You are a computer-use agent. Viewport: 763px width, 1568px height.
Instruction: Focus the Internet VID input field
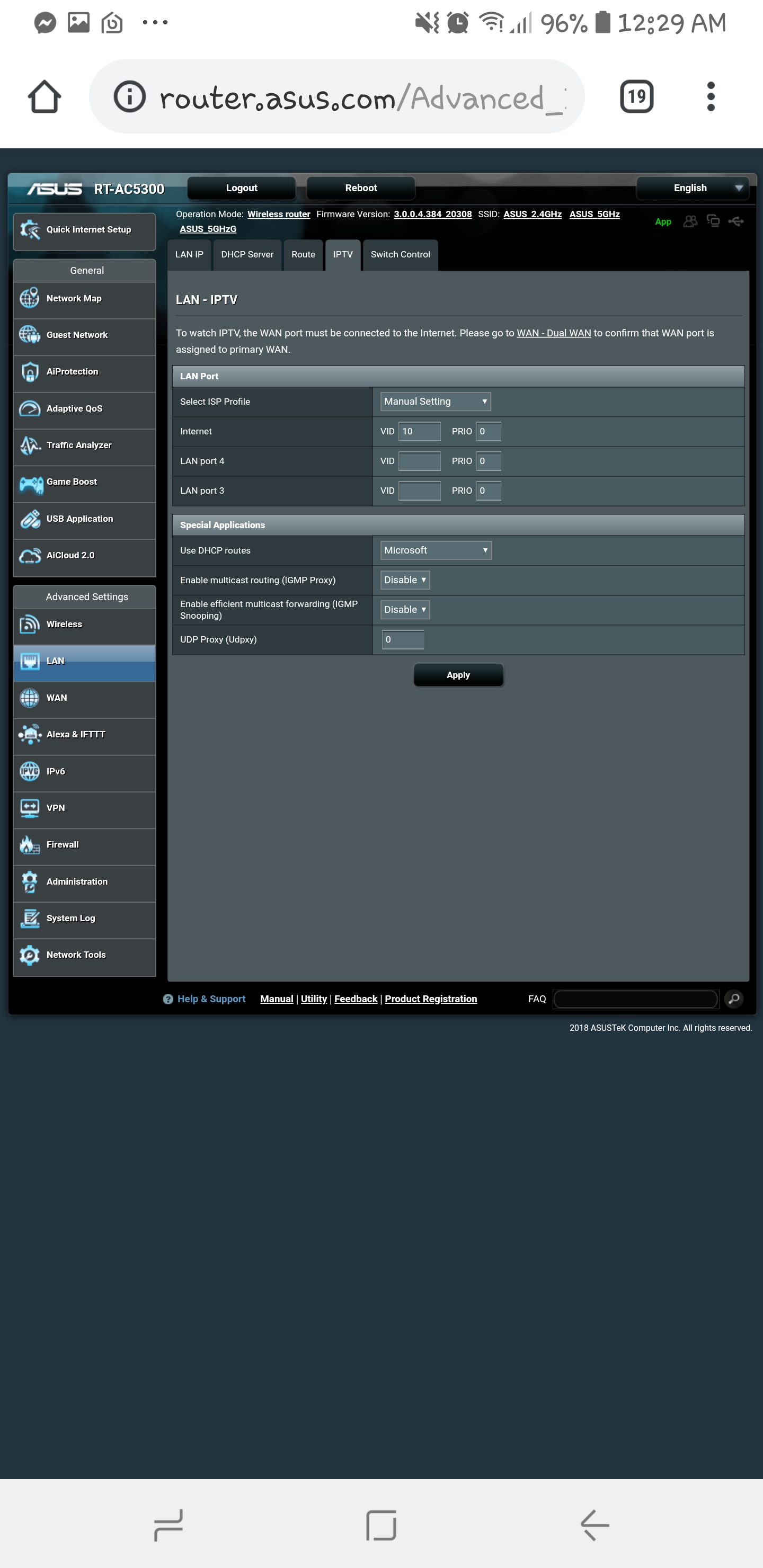[x=420, y=432]
